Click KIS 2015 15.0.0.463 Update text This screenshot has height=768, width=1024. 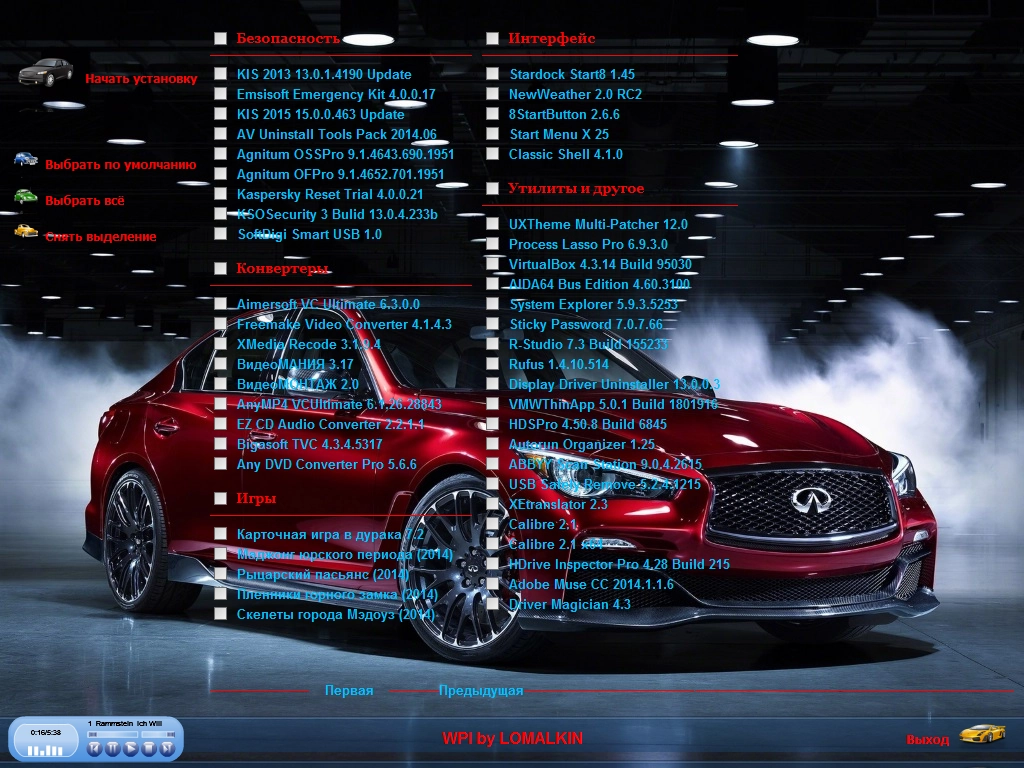click(x=320, y=114)
